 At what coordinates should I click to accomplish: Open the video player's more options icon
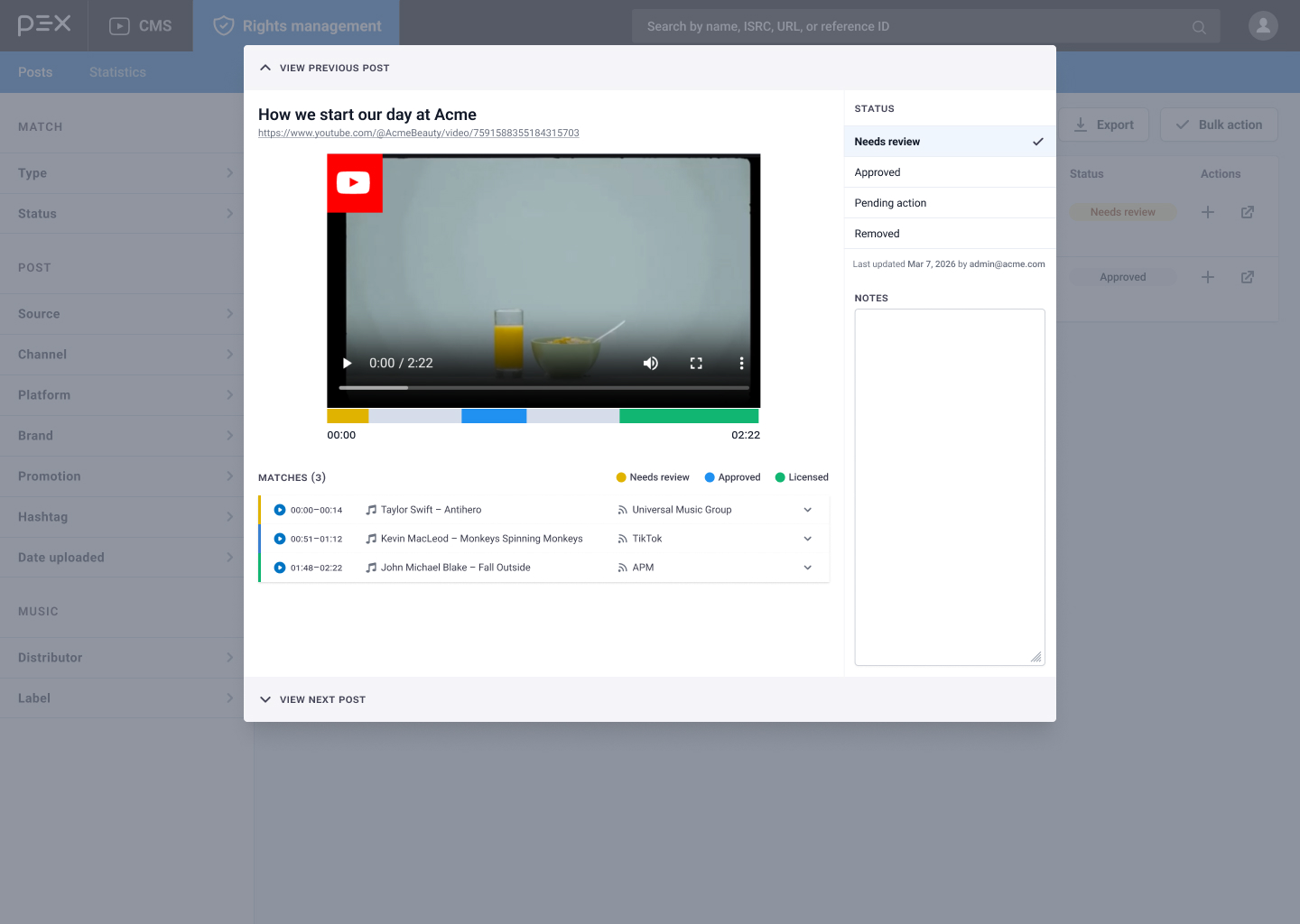(741, 363)
